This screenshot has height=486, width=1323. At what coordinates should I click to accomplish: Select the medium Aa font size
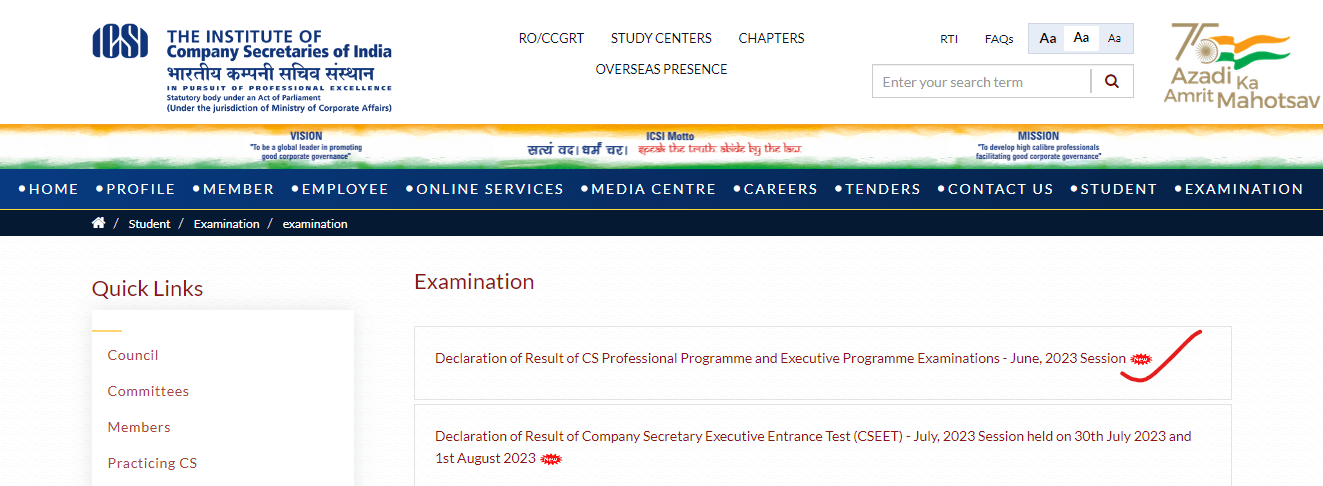click(1081, 38)
